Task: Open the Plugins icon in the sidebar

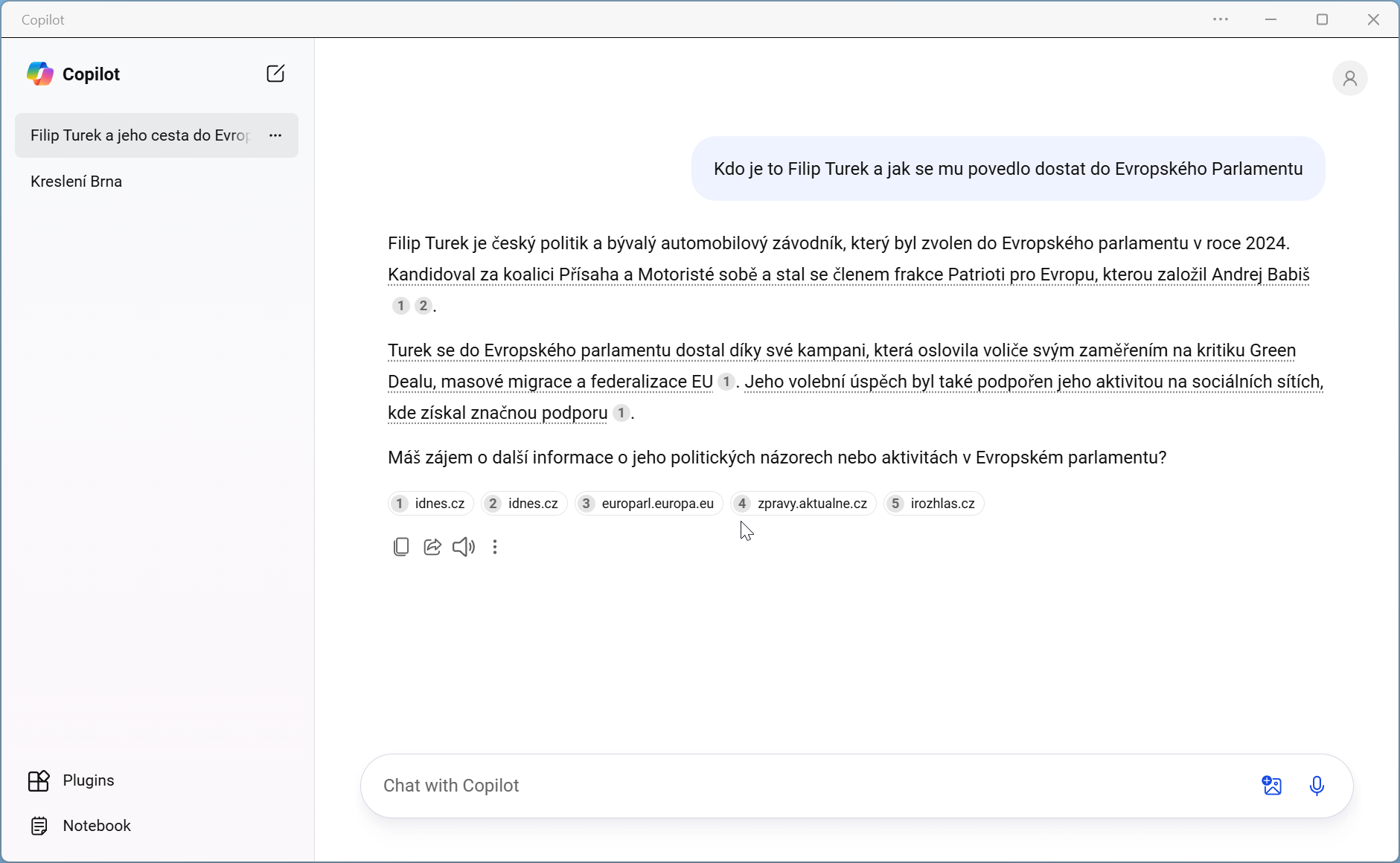Action: click(39, 780)
